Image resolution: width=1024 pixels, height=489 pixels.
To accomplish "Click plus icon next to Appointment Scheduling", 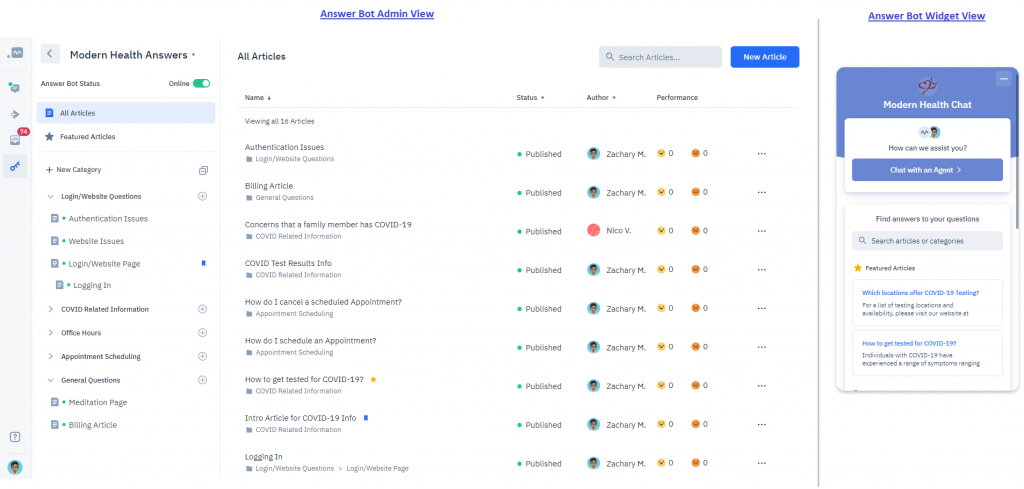I will [x=202, y=356].
